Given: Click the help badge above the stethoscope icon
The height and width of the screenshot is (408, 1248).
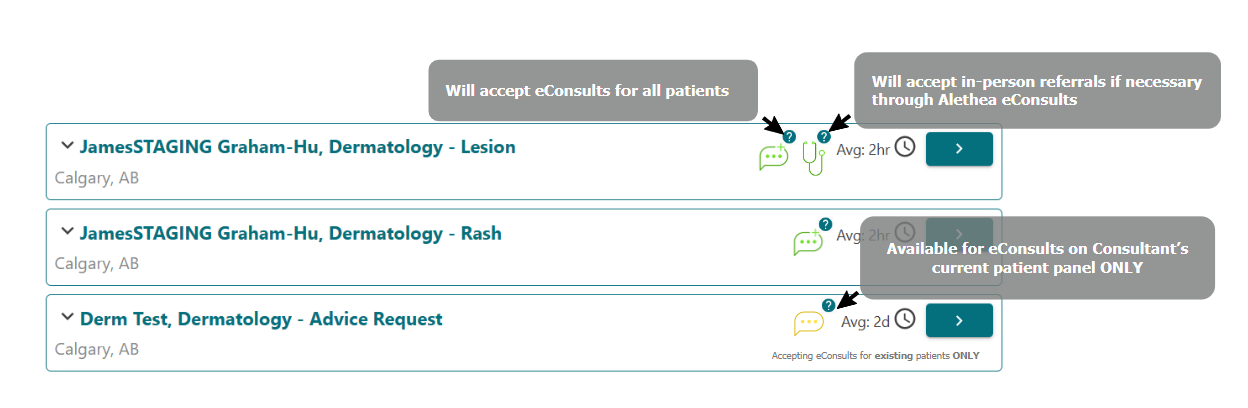Looking at the screenshot, I should click(x=824, y=136).
